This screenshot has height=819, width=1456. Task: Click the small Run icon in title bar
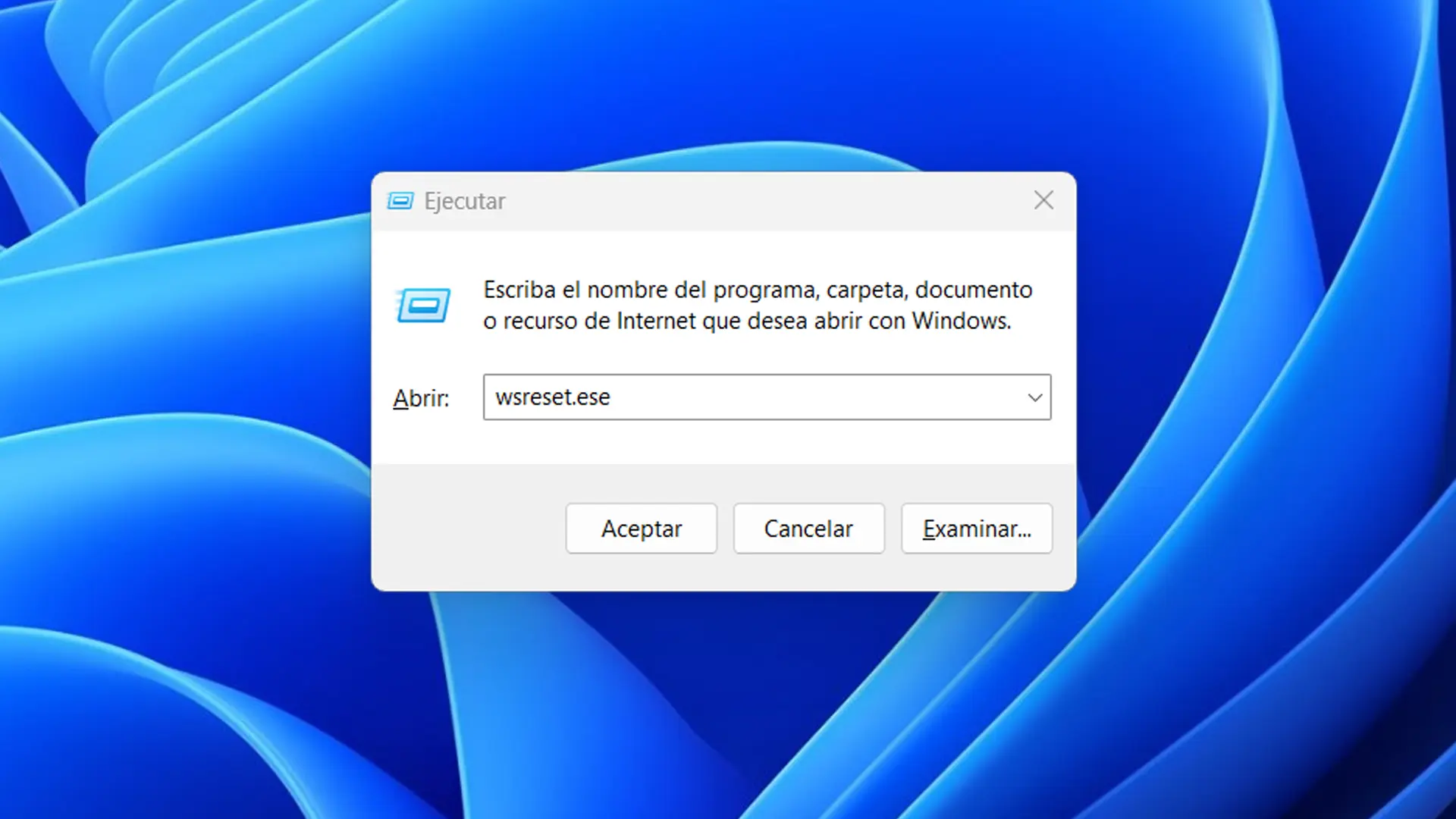(x=400, y=201)
